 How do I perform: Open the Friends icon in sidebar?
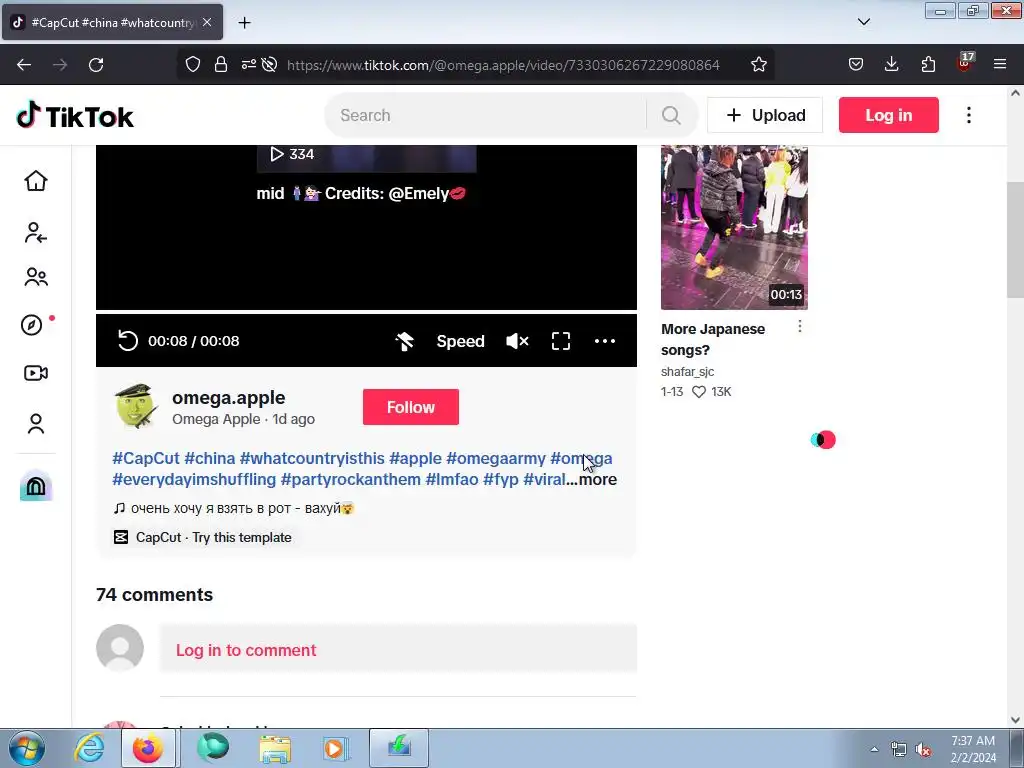click(x=36, y=277)
